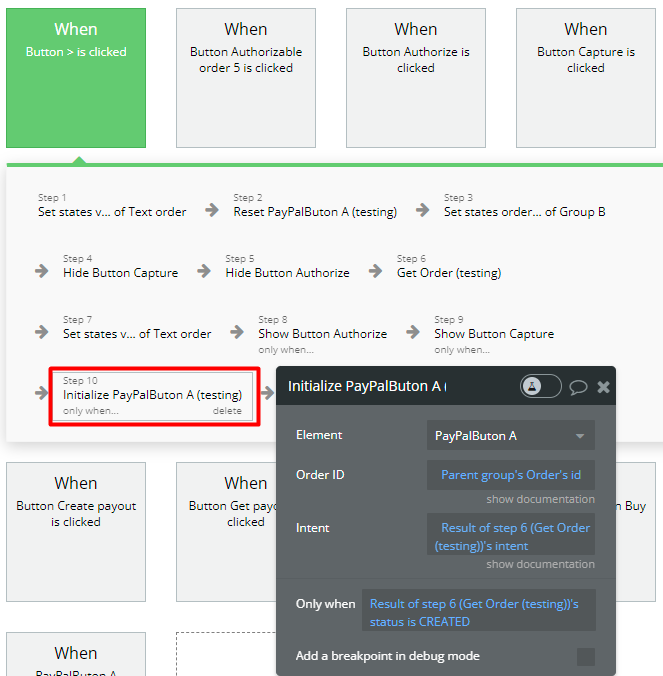Click the arrow between Step 2 and Step 3
Screen dimensions: 663x676
point(422,210)
